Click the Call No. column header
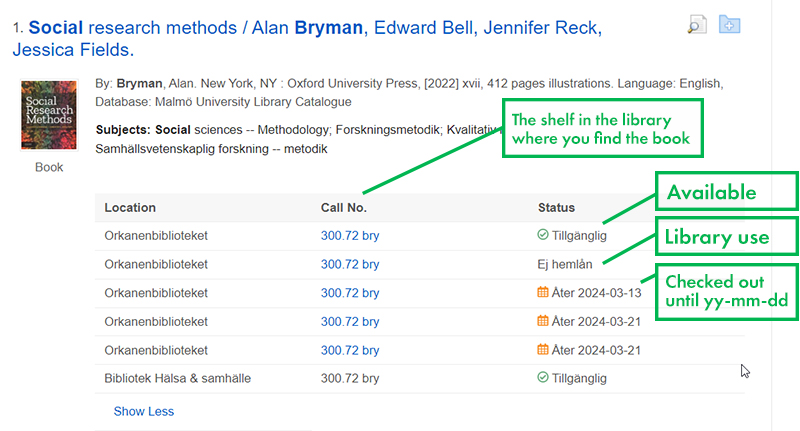This screenshot has height=431, width=800. pyautogui.click(x=344, y=208)
